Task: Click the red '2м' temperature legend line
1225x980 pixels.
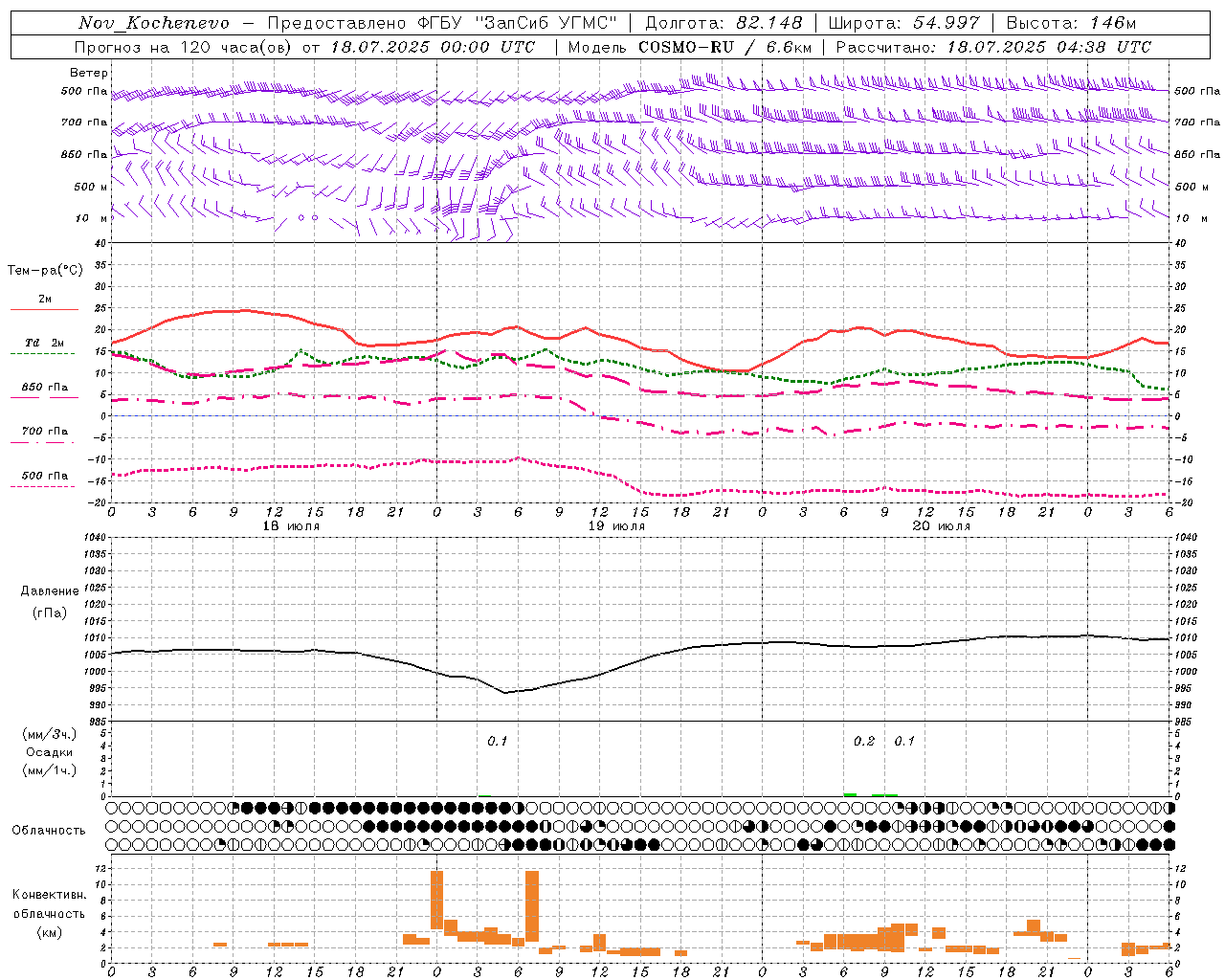Action: coord(44,309)
